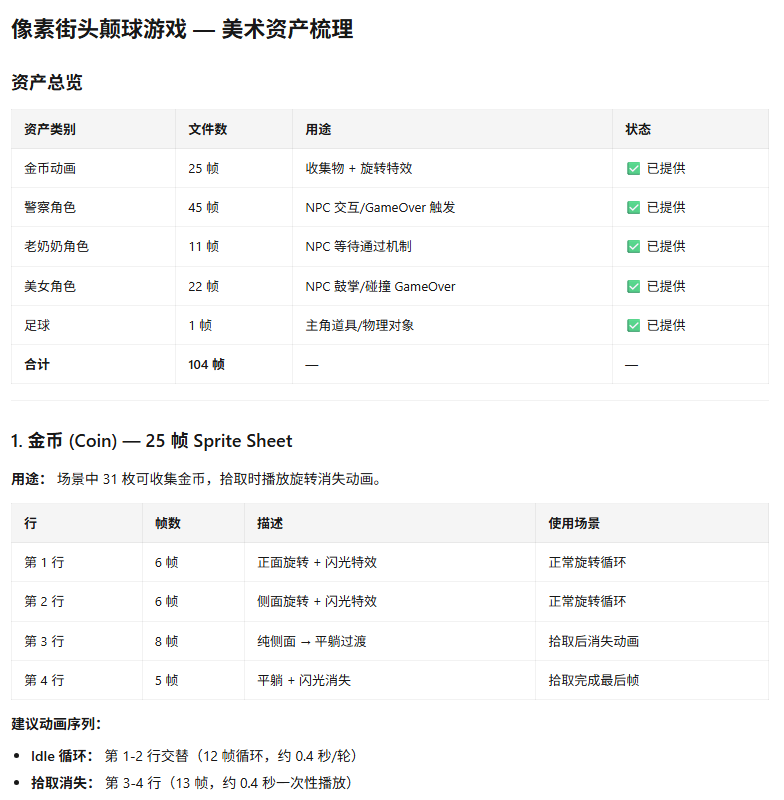The width and height of the screenshot is (784, 800).
Task: Select the 104 帧 total cell
Action: (234, 364)
